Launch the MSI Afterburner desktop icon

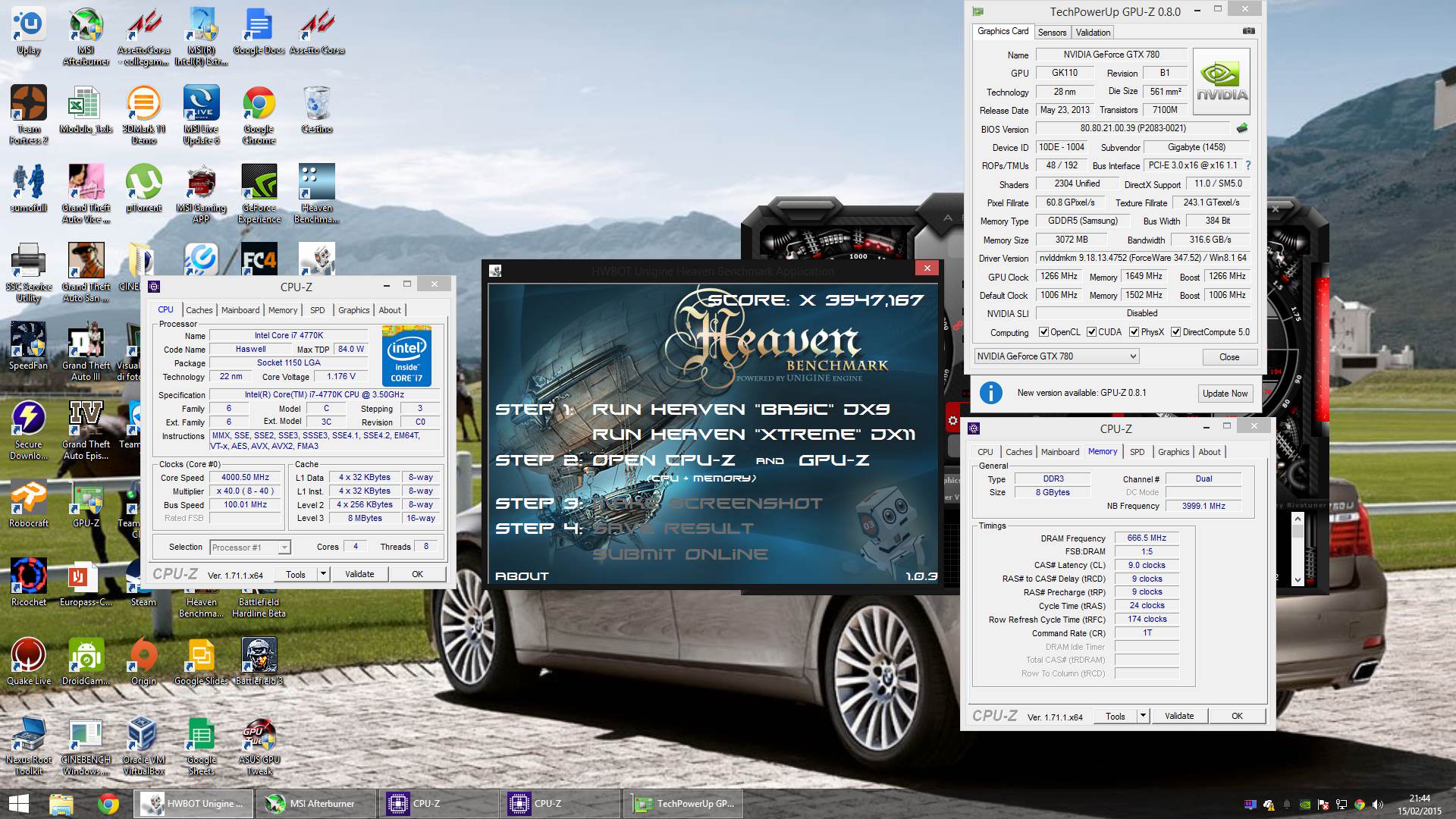[x=86, y=36]
